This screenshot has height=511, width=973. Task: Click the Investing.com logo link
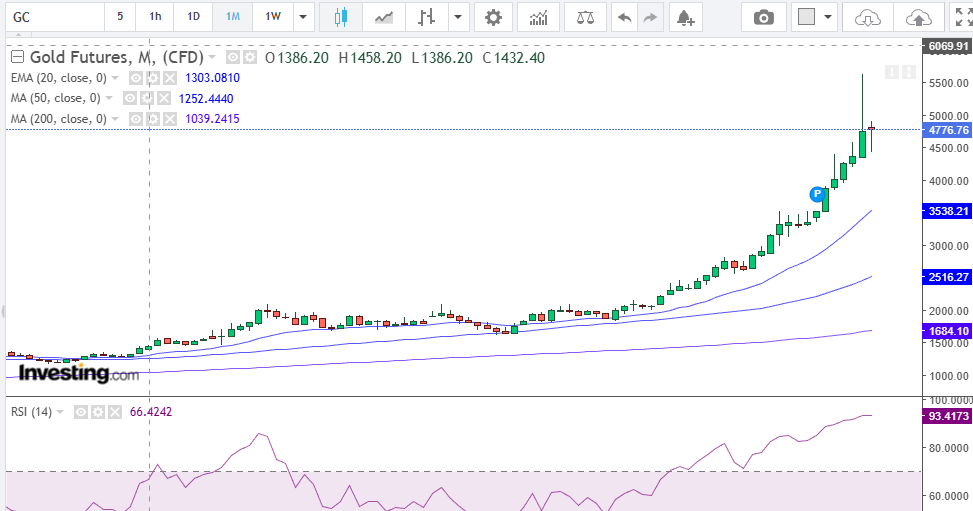point(79,374)
